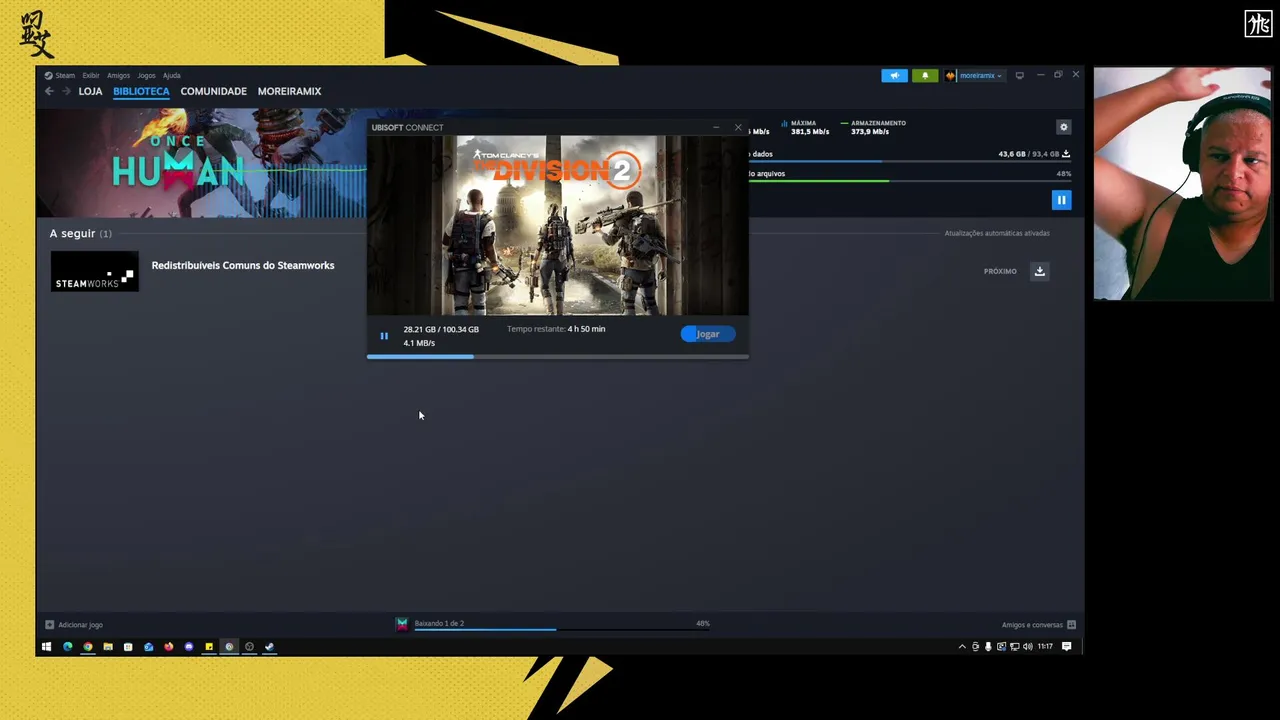Close the Ubisoft Connect window
This screenshot has width=1280, height=720.
tap(738, 127)
